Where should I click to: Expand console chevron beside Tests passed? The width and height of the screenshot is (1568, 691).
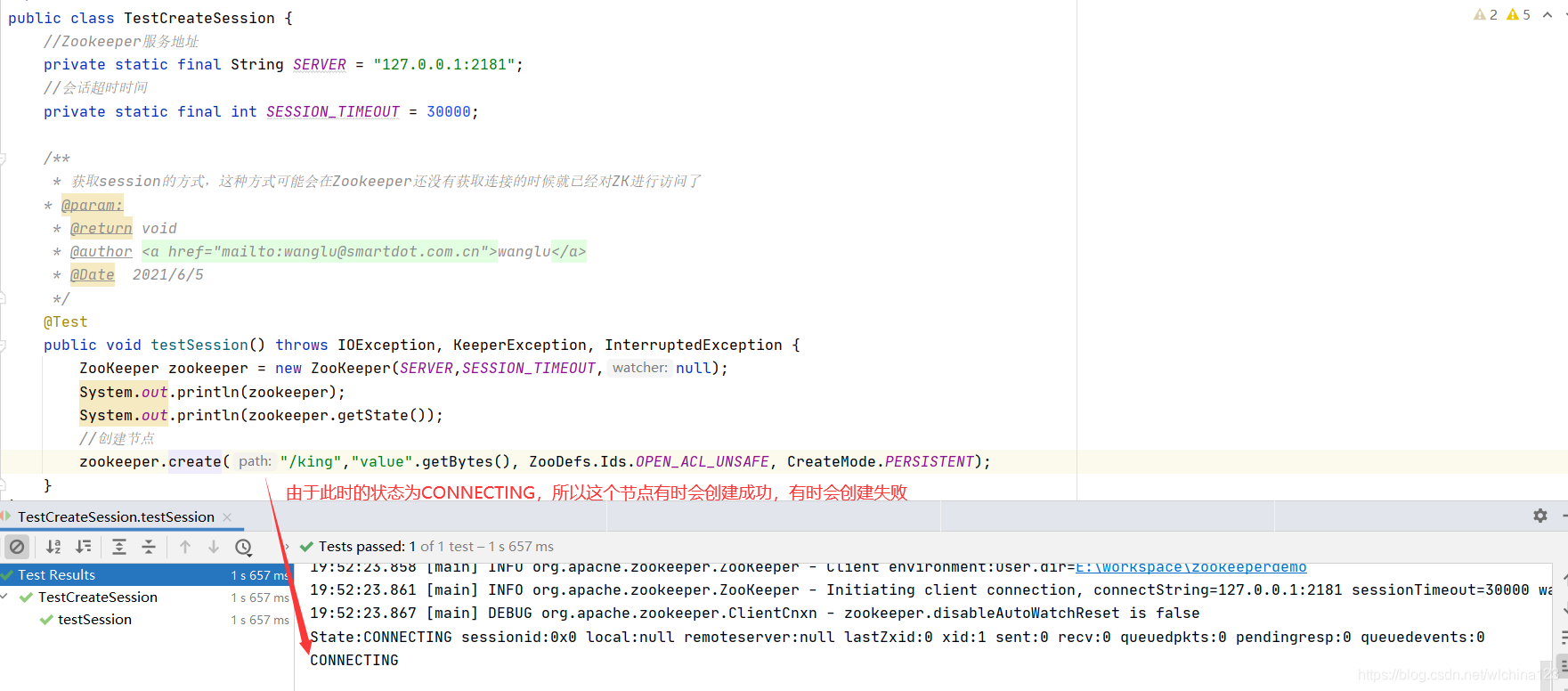(x=287, y=547)
